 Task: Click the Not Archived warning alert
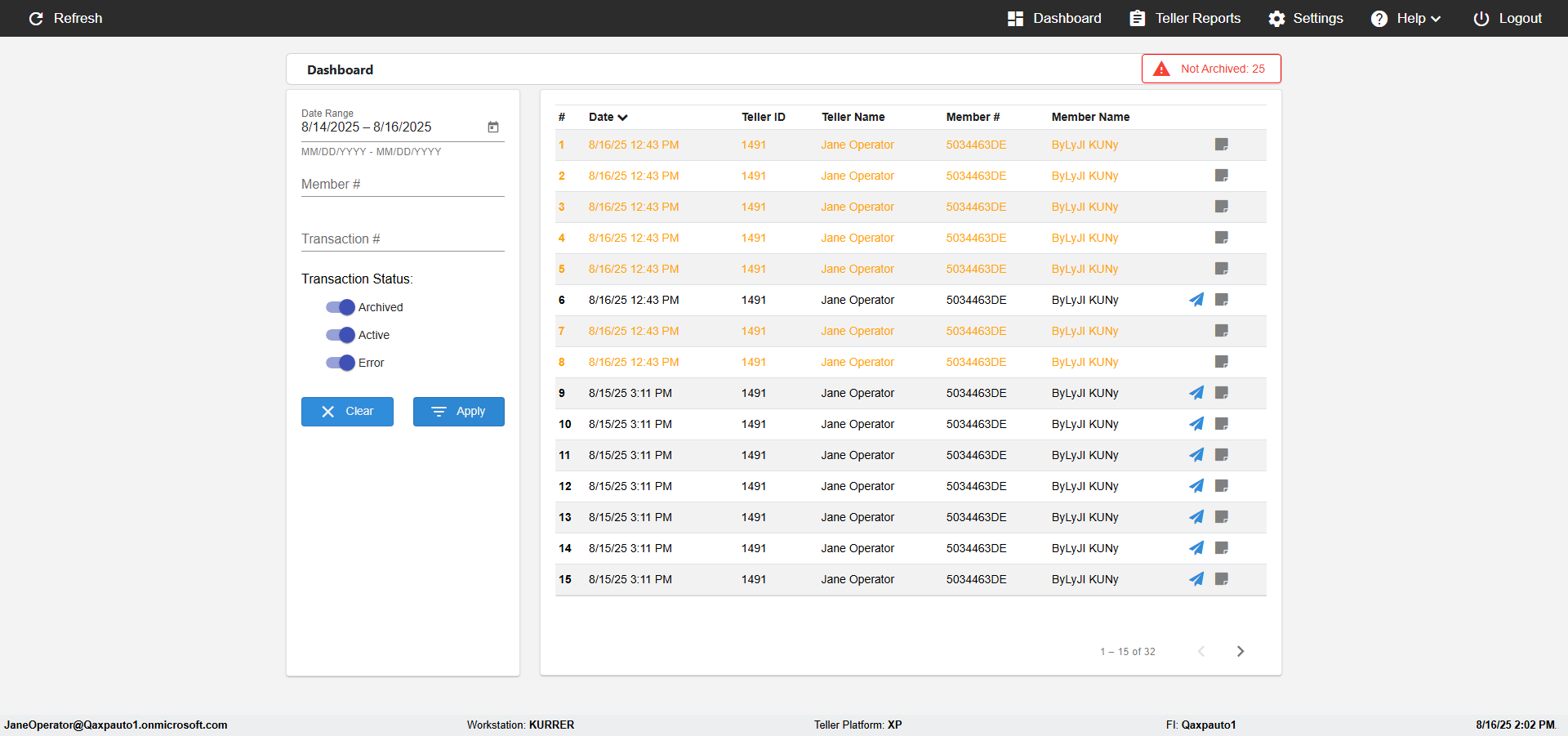pyautogui.click(x=1210, y=69)
